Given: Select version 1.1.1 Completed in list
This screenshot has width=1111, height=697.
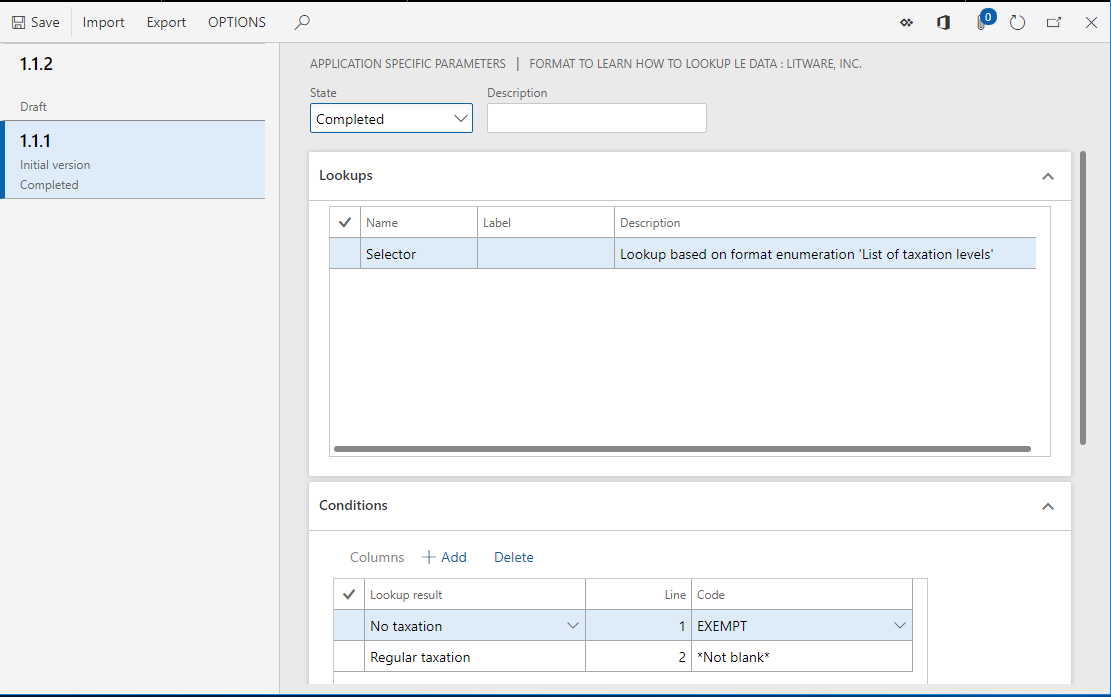Looking at the screenshot, I should point(133,159).
